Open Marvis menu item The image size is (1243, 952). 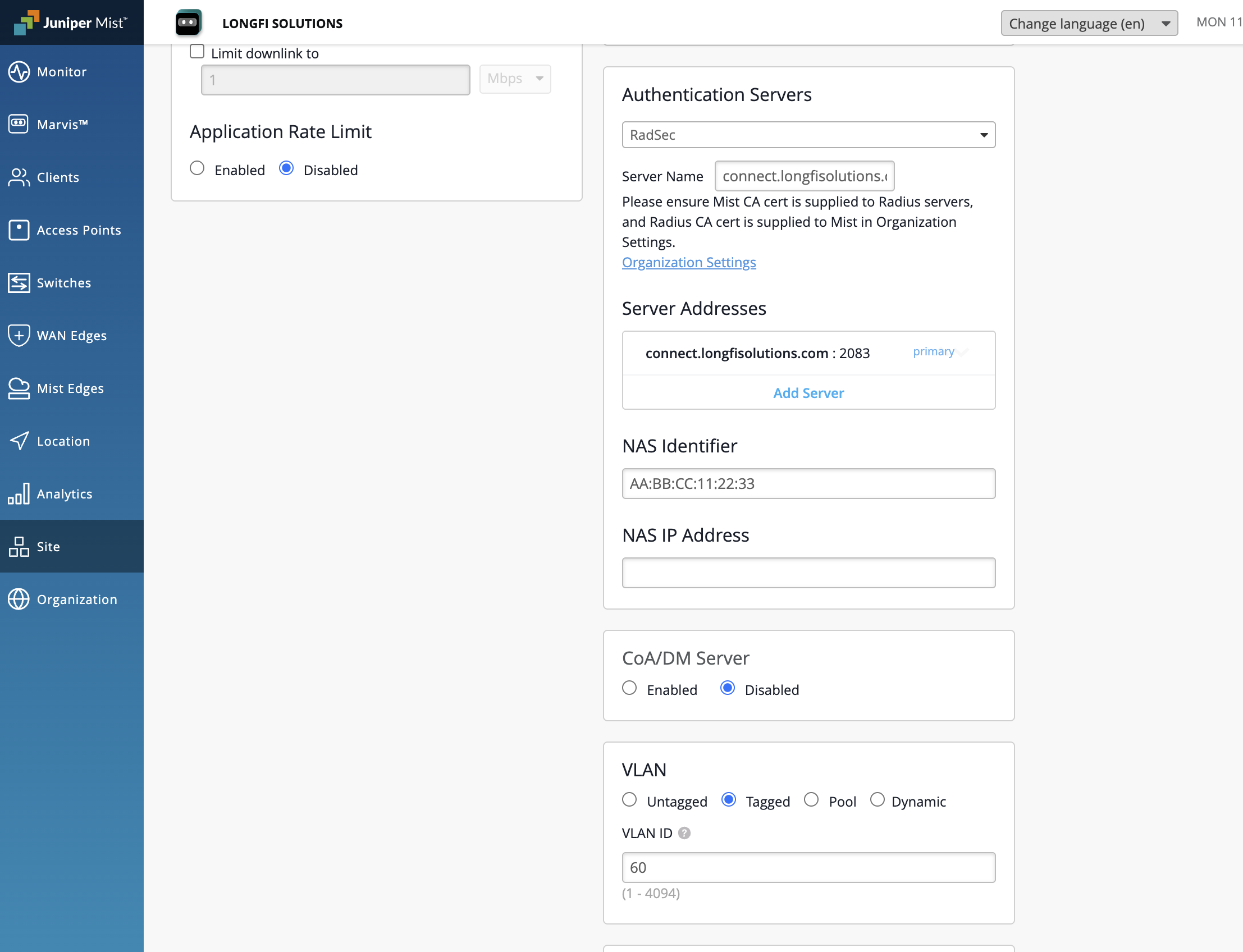[72, 125]
